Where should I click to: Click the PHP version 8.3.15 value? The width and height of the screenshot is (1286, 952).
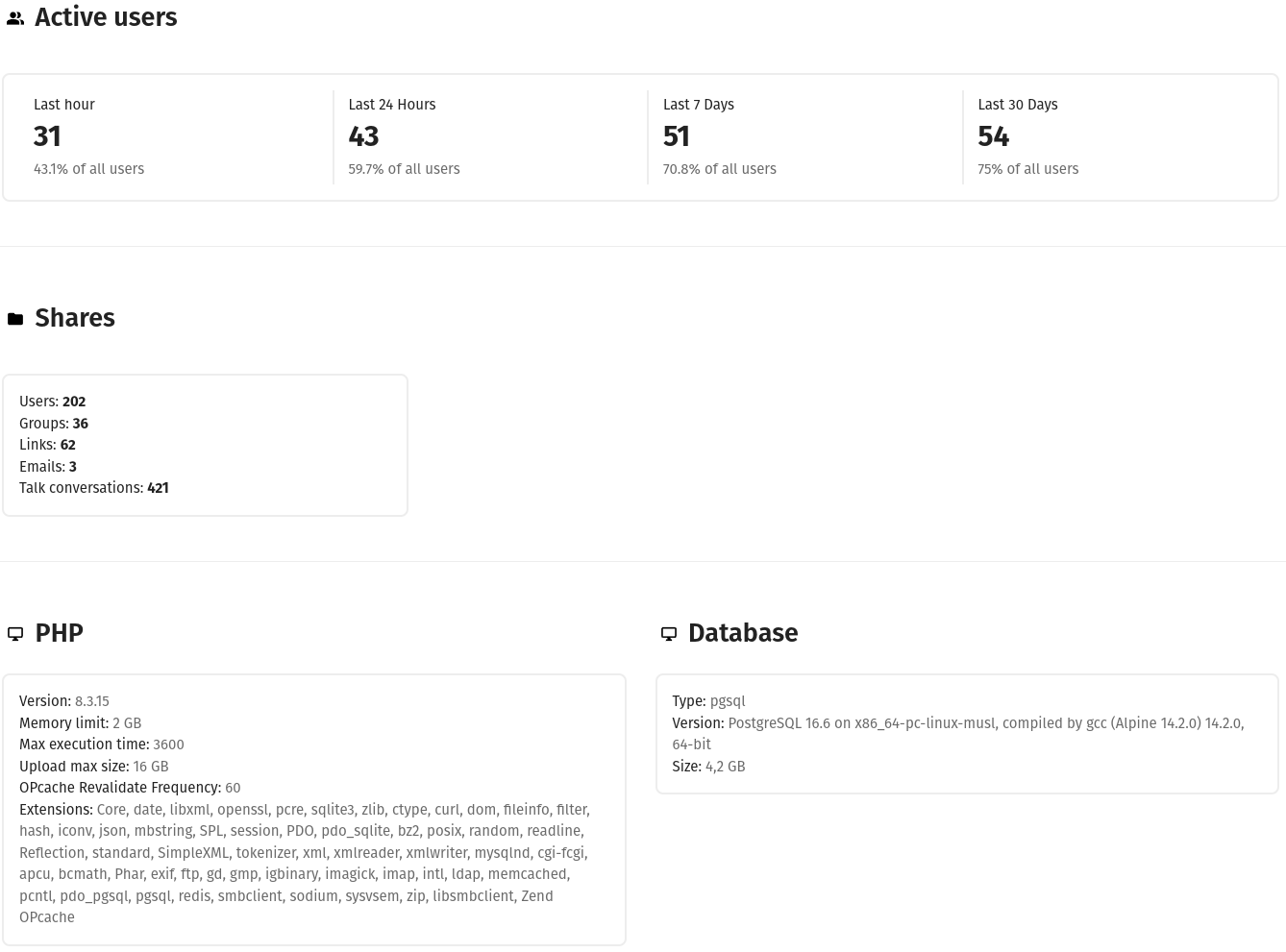(92, 701)
